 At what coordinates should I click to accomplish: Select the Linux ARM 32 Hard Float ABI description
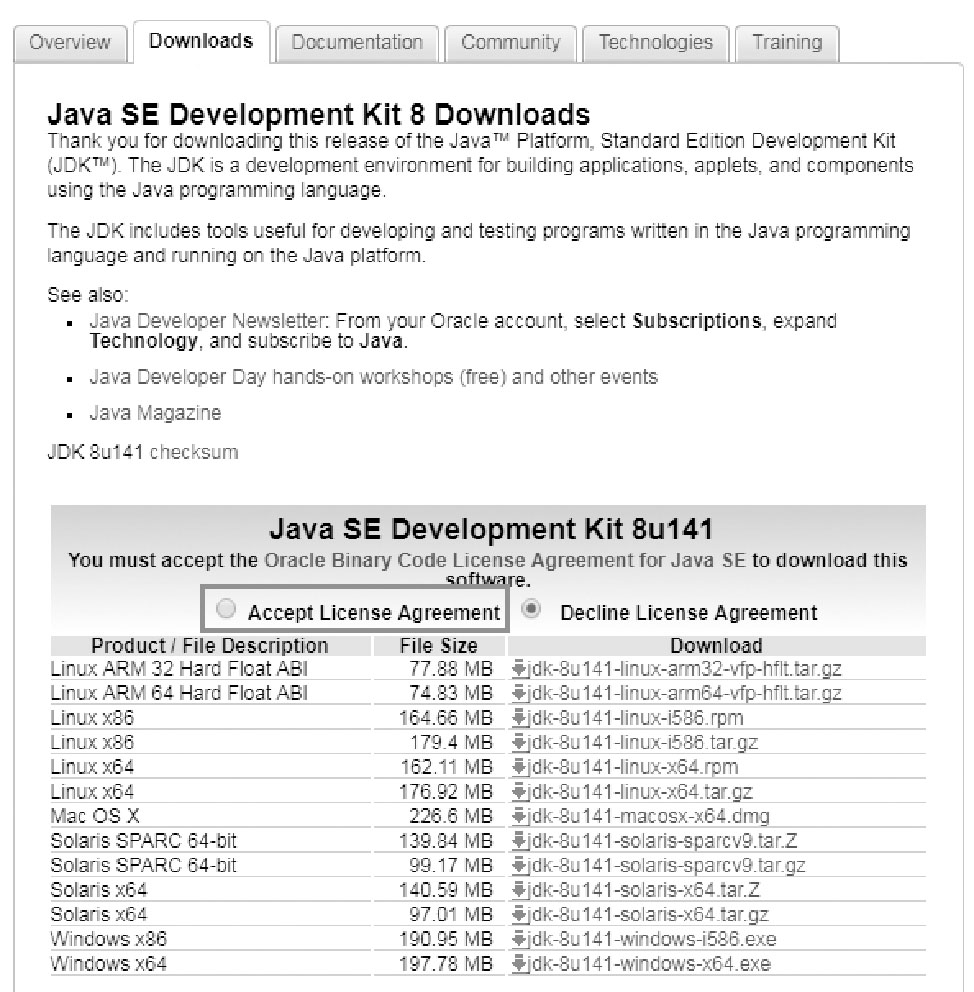(179, 669)
